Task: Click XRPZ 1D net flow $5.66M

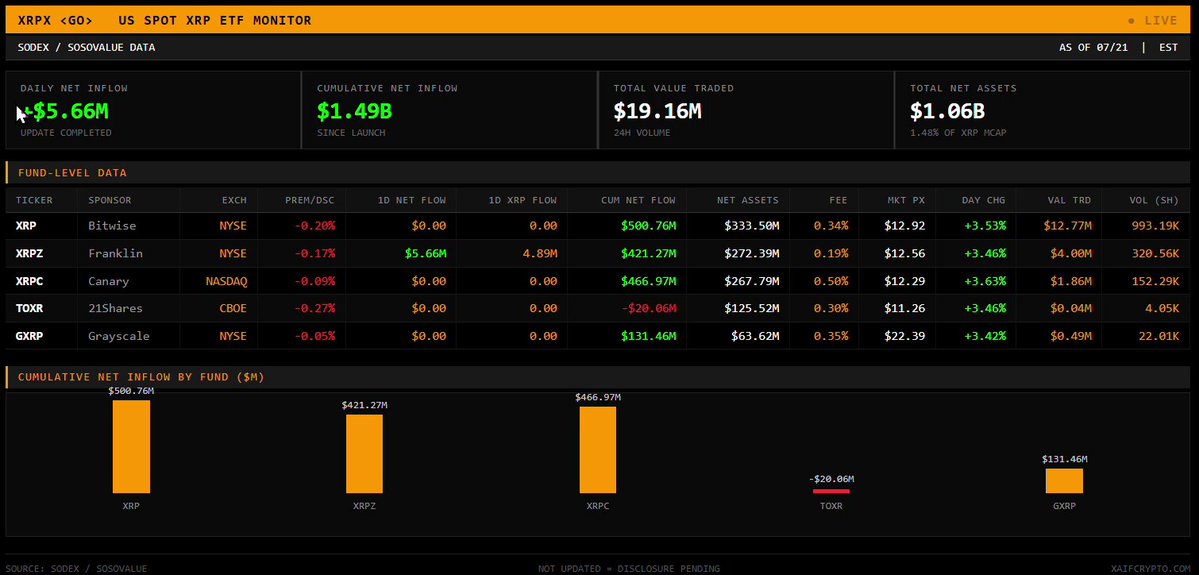Action: click(427, 253)
